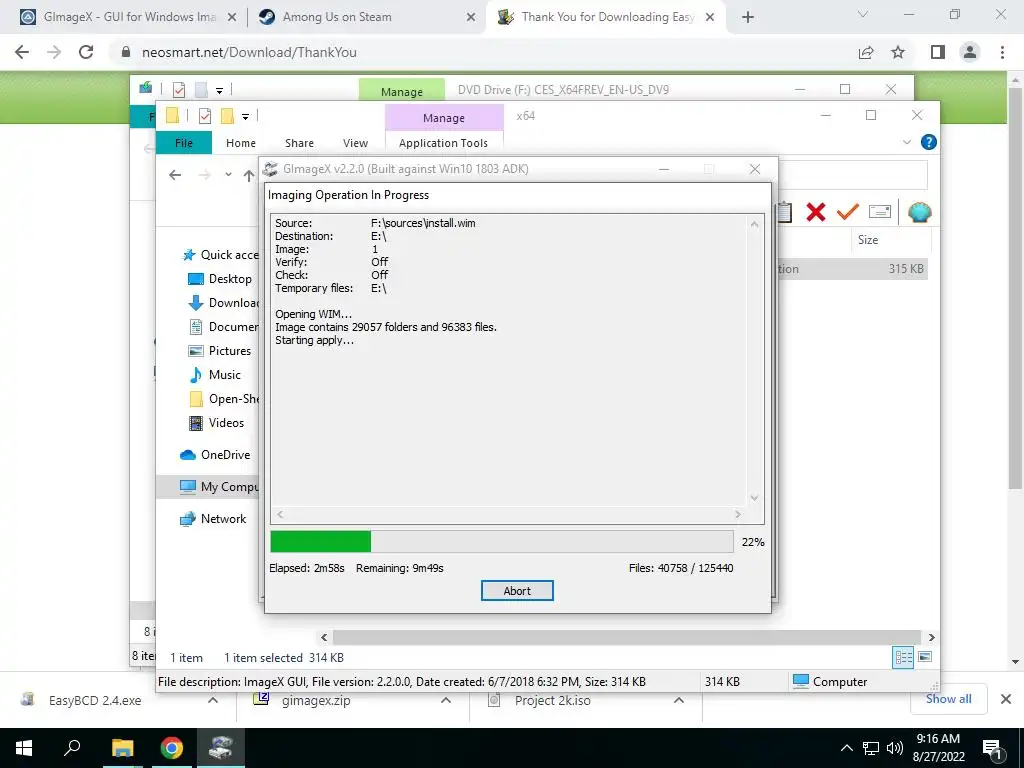This screenshot has width=1024, height=768.
Task: Show hidden system tray icons
Action: click(x=846, y=748)
